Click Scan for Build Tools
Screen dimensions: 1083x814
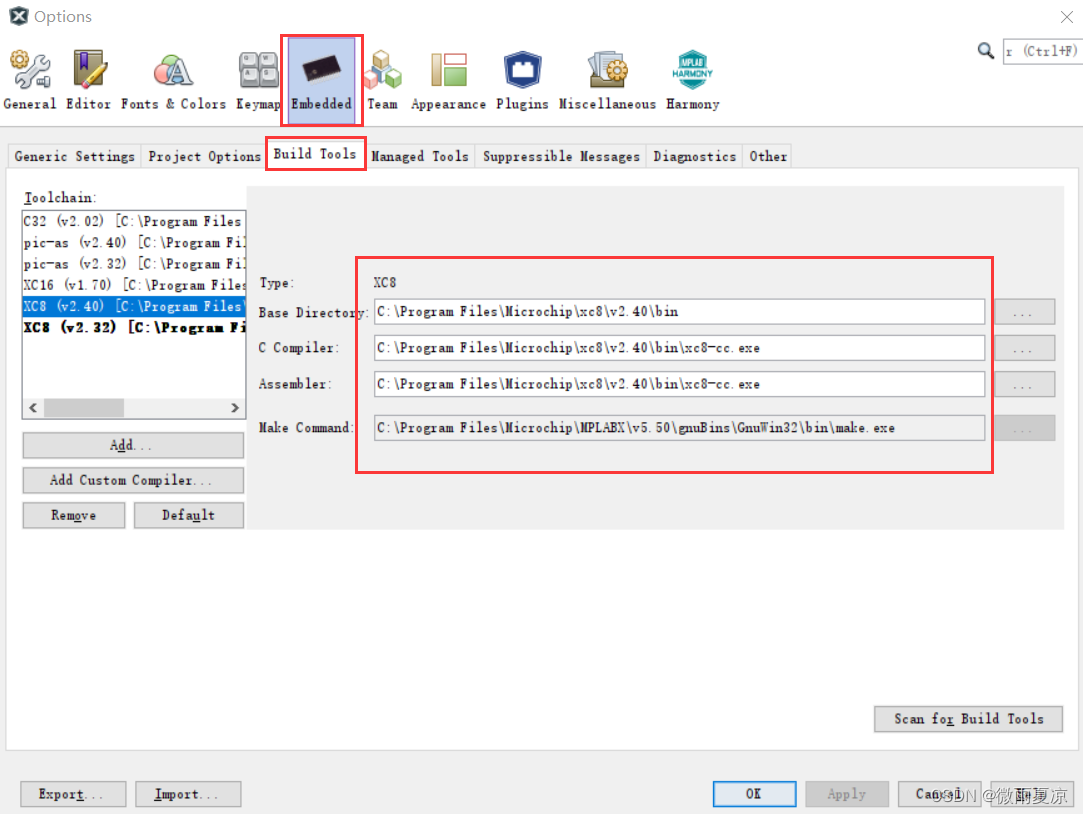point(968,719)
